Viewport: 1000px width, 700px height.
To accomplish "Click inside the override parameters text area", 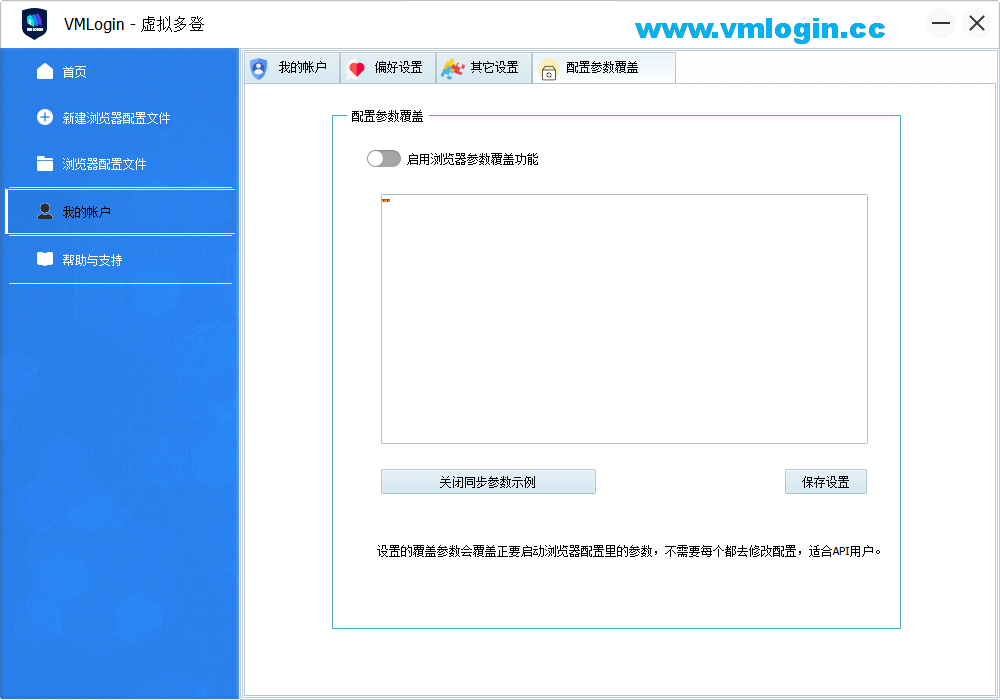I will [624, 319].
